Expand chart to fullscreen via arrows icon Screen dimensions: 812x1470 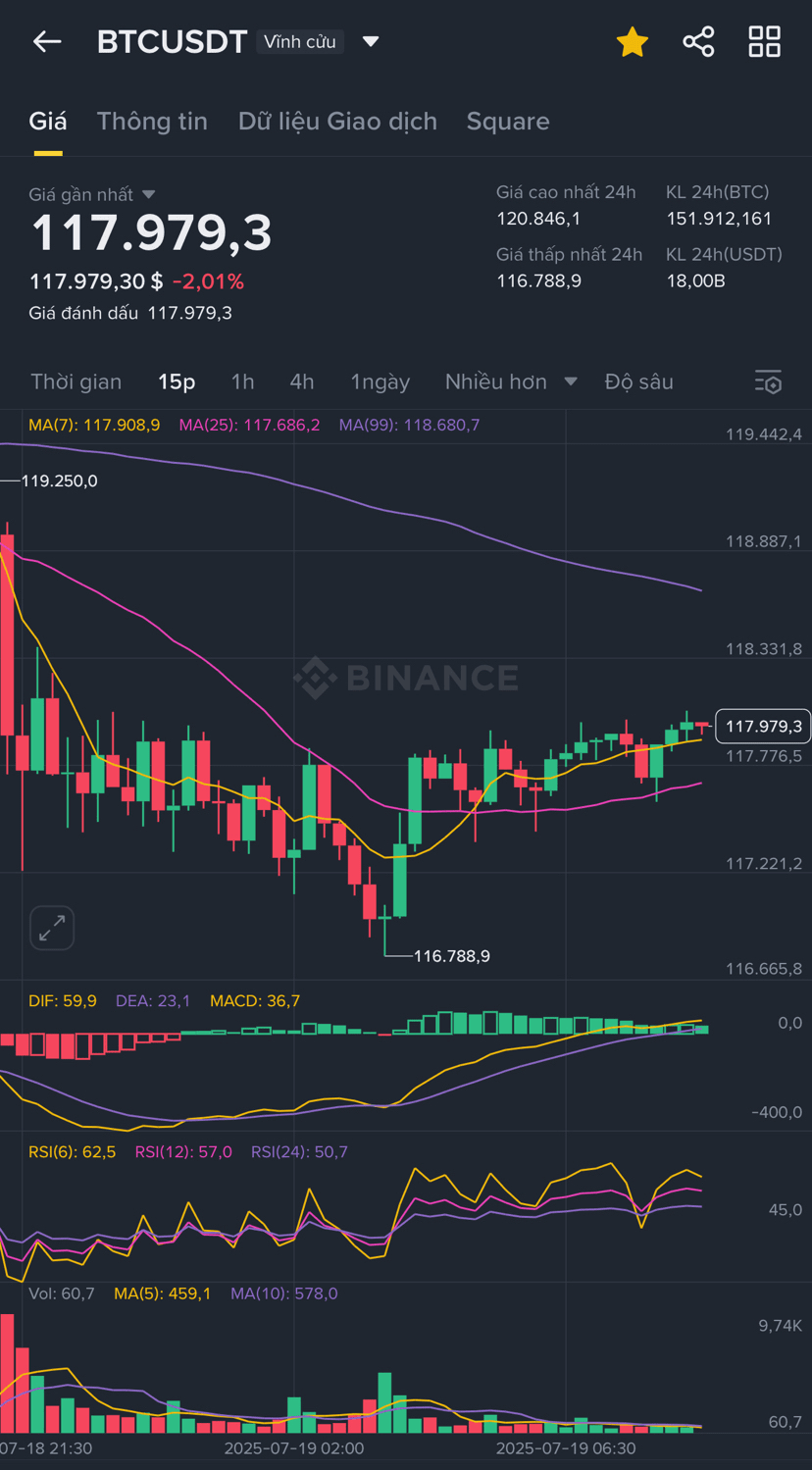click(x=52, y=928)
